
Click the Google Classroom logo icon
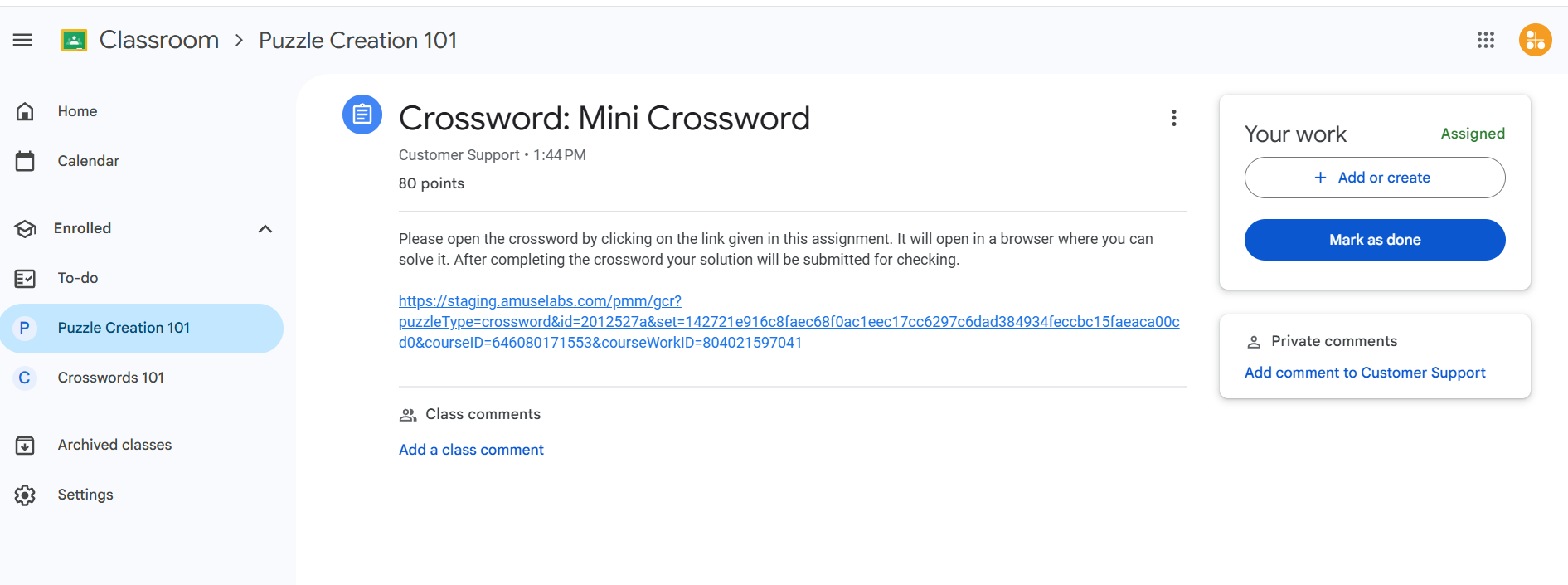[74, 40]
